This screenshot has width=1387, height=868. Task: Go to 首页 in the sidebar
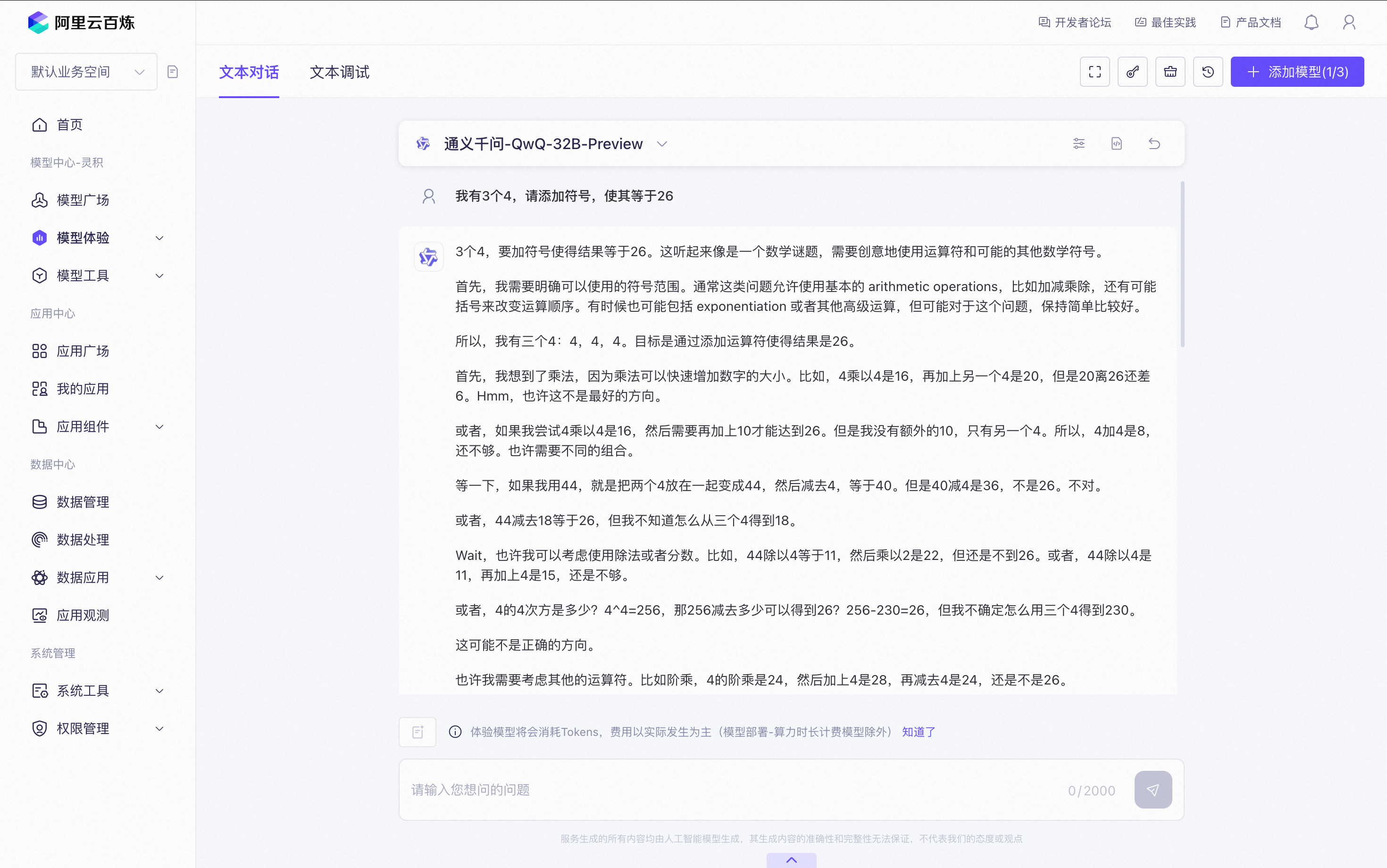[69, 125]
